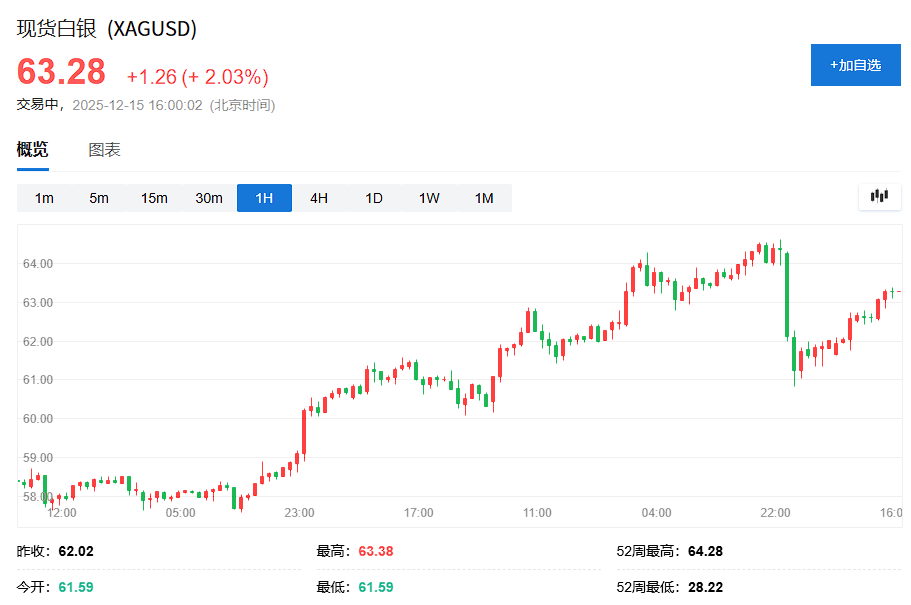Viewport: 911px width, 605px height.
Task: Select the 1W timeframe
Action: [x=428, y=197]
